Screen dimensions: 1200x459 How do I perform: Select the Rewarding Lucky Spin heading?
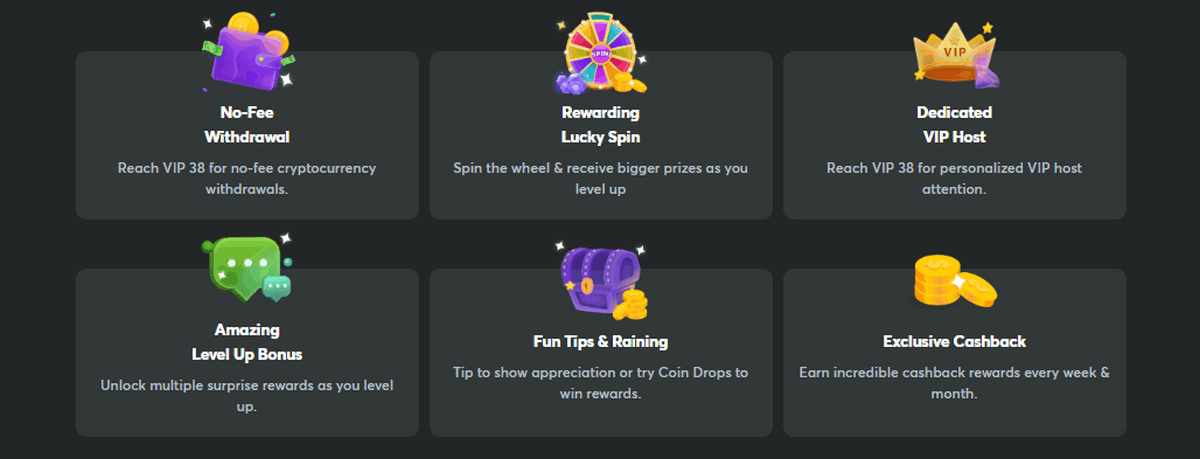(x=600, y=124)
